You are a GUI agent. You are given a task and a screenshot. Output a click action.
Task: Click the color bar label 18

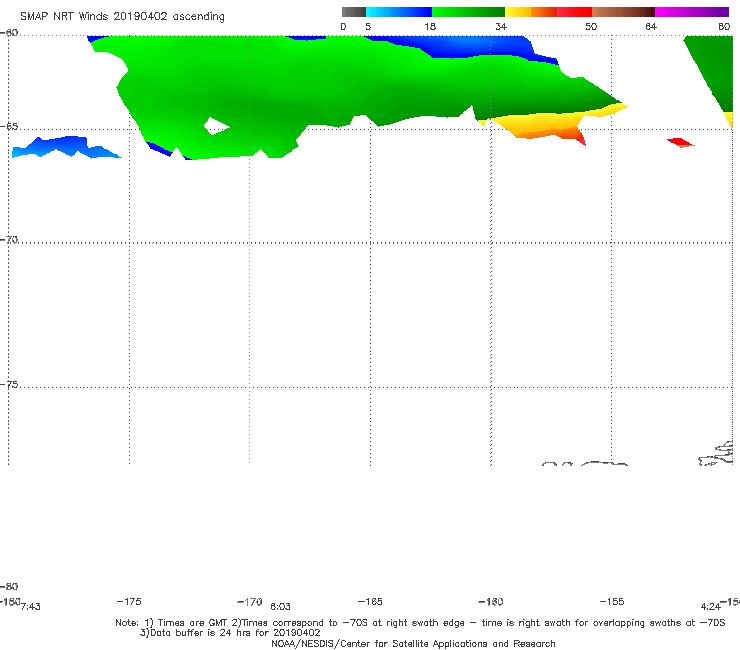(430, 27)
